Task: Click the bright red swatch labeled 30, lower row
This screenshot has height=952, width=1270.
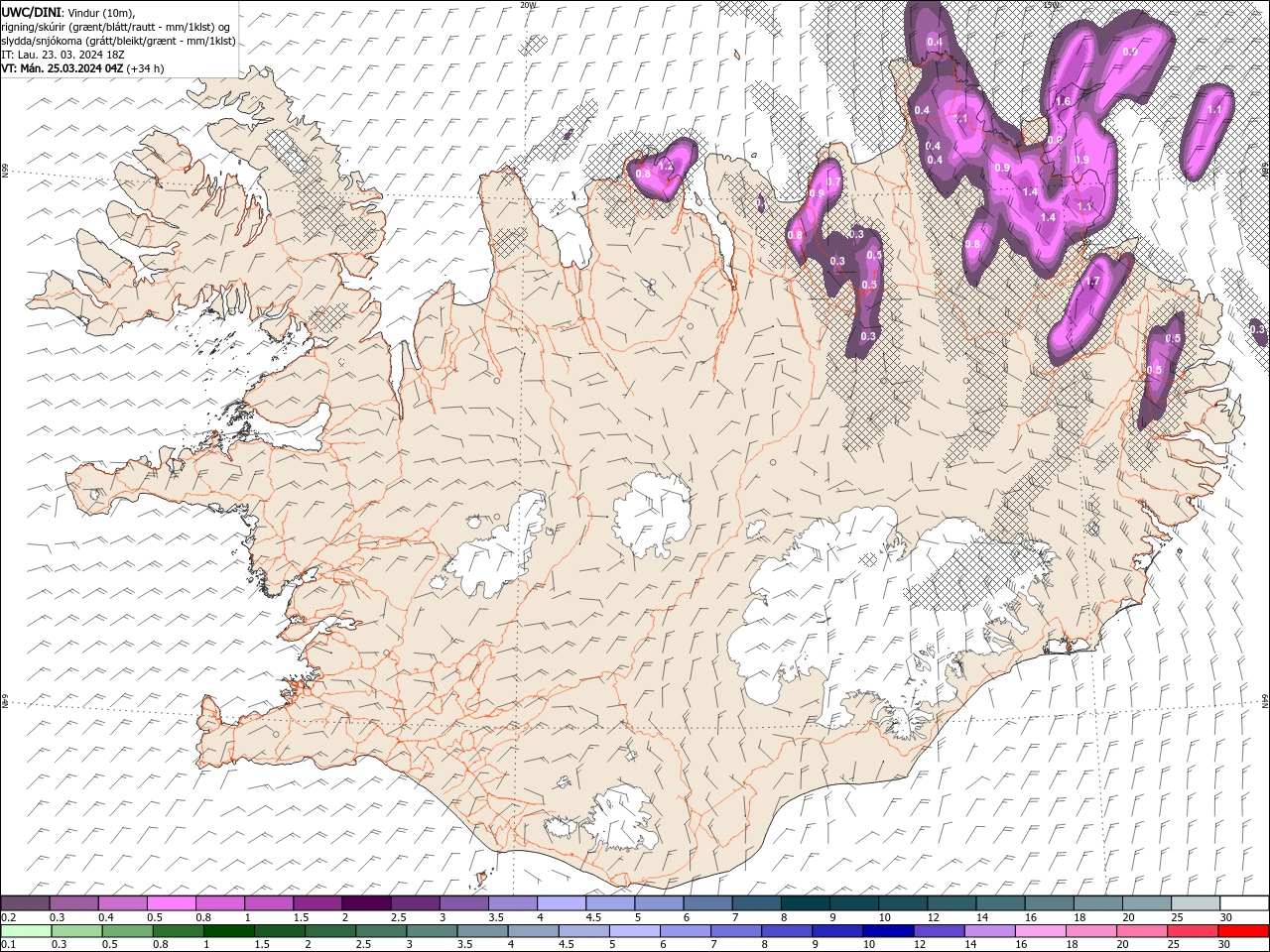Action: (1244, 931)
